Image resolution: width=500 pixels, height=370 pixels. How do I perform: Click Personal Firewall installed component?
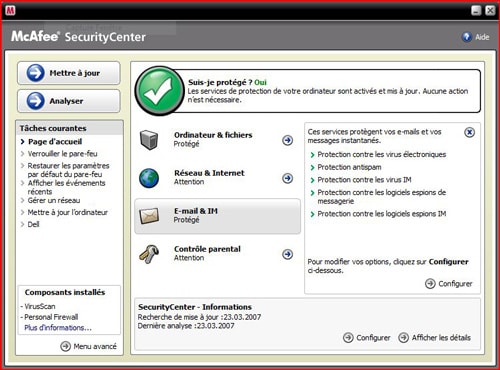coord(51,317)
